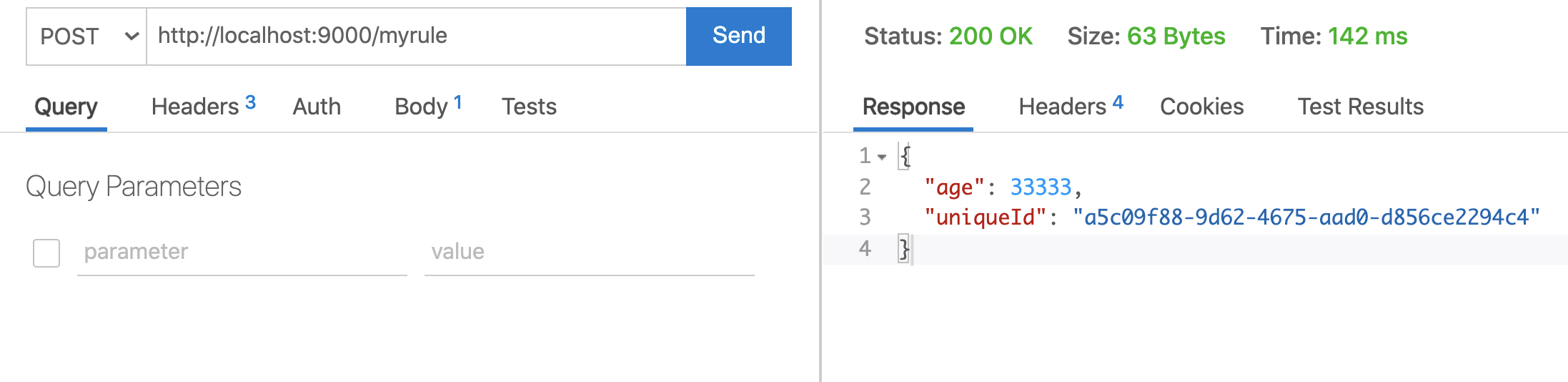Click the request URL field
Viewport: 1568px width, 382px height.
(417, 36)
